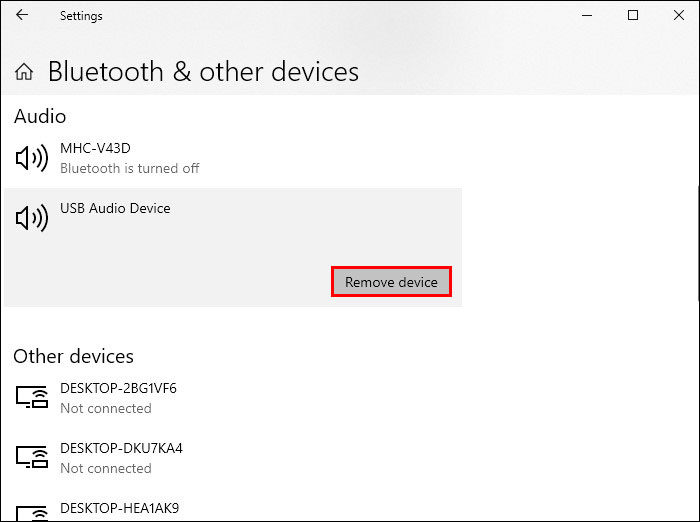
Task: Click the MHC-V43D speaker icon
Action: point(32,158)
